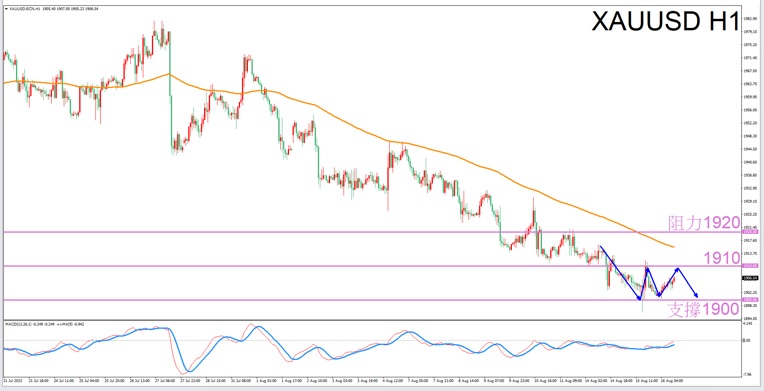This screenshot has width=764, height=391.
Task: Click the current price tag 1906.54
Action: point(749,278)
